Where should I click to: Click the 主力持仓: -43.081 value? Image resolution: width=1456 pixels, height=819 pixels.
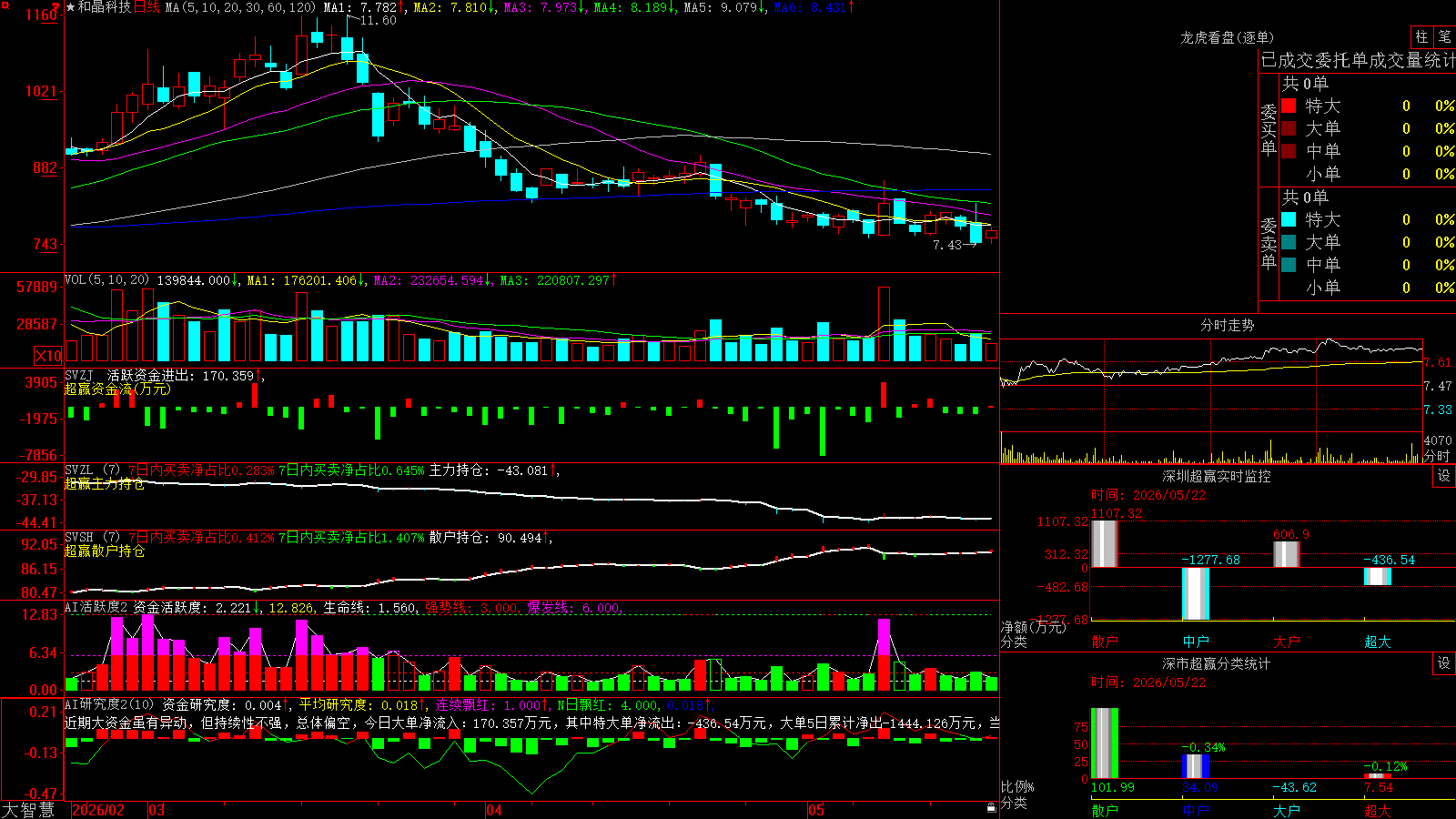coord(490,470)
